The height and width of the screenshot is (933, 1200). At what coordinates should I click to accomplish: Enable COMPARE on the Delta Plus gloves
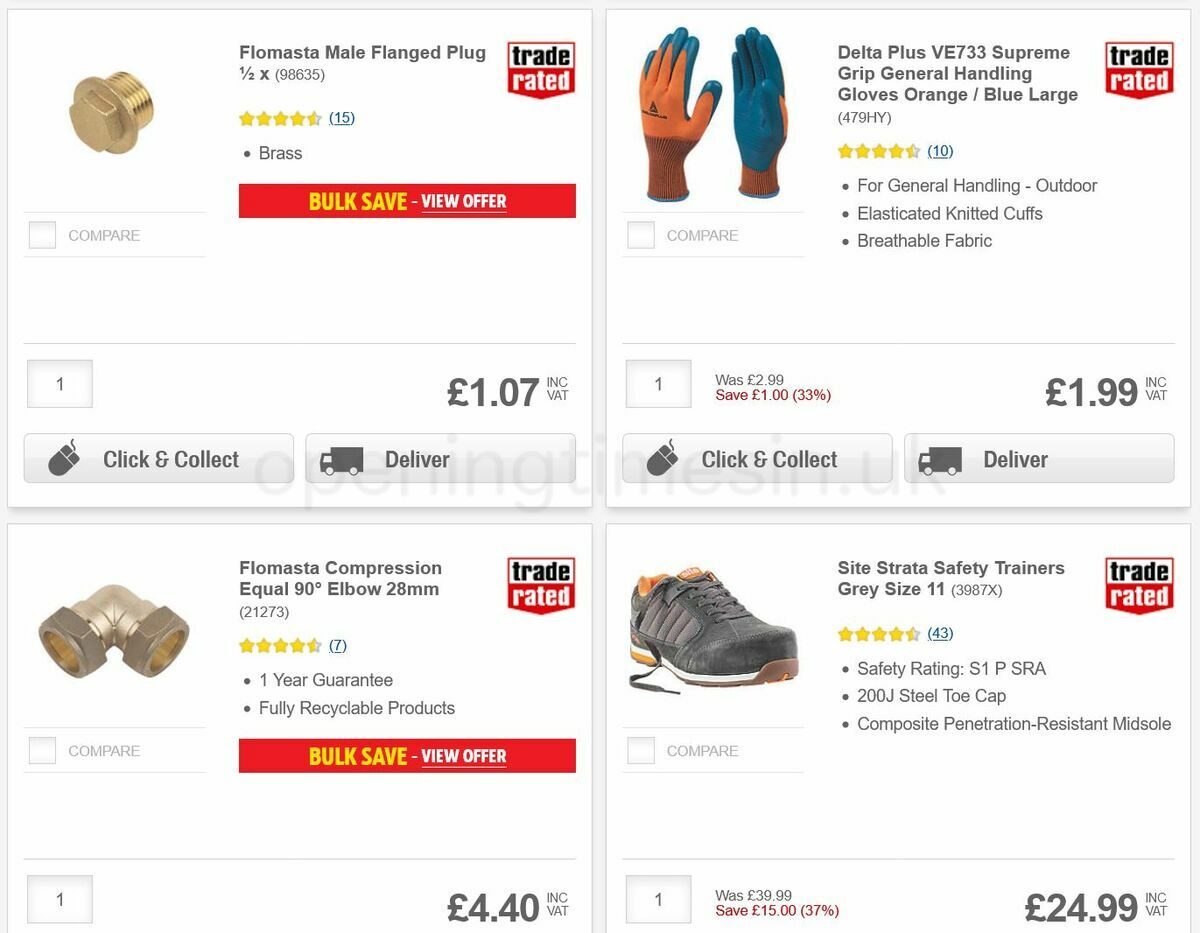640,234
